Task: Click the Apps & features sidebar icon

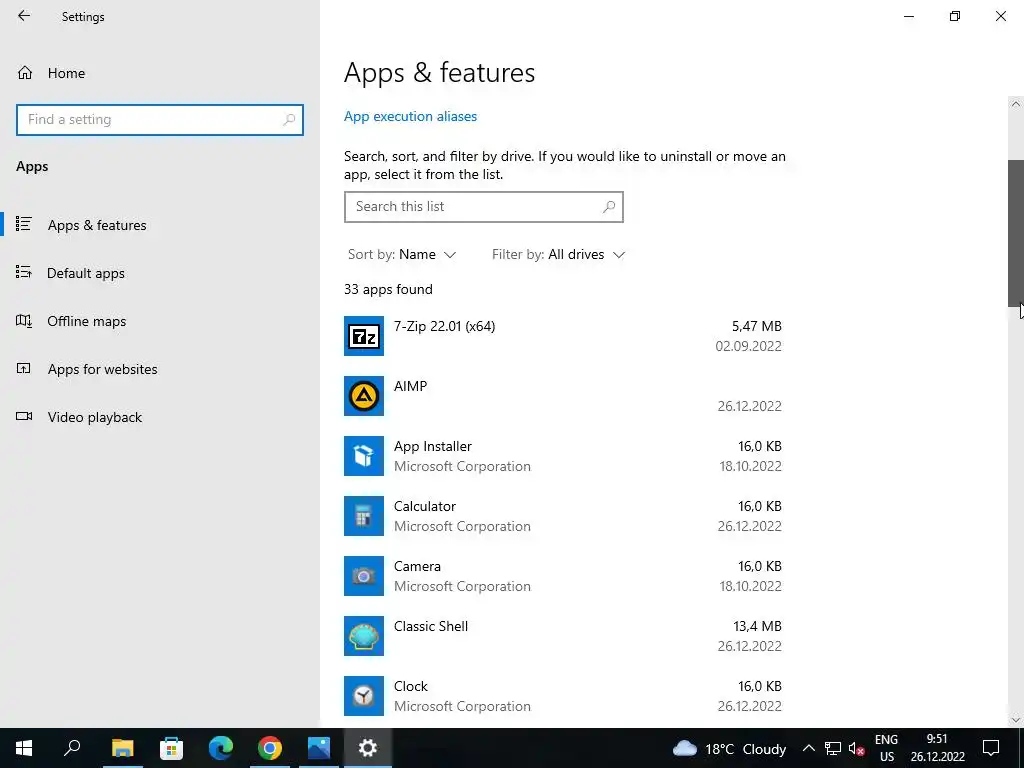Action: pyautogui.click(x=24, y=224)
